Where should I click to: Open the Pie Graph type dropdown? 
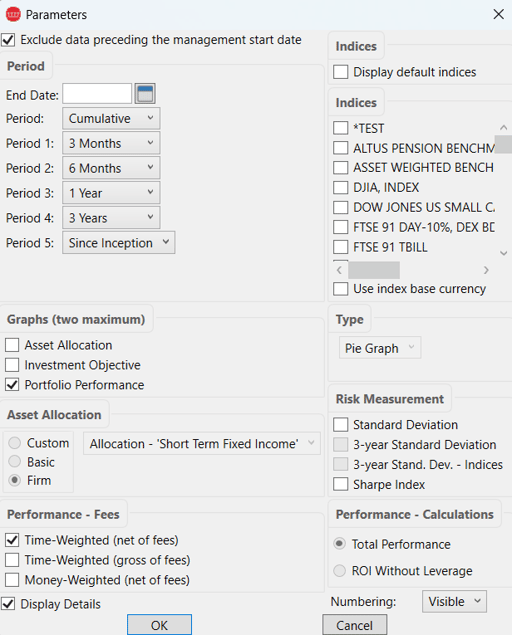pyautogui.click(x=380, y=348)
